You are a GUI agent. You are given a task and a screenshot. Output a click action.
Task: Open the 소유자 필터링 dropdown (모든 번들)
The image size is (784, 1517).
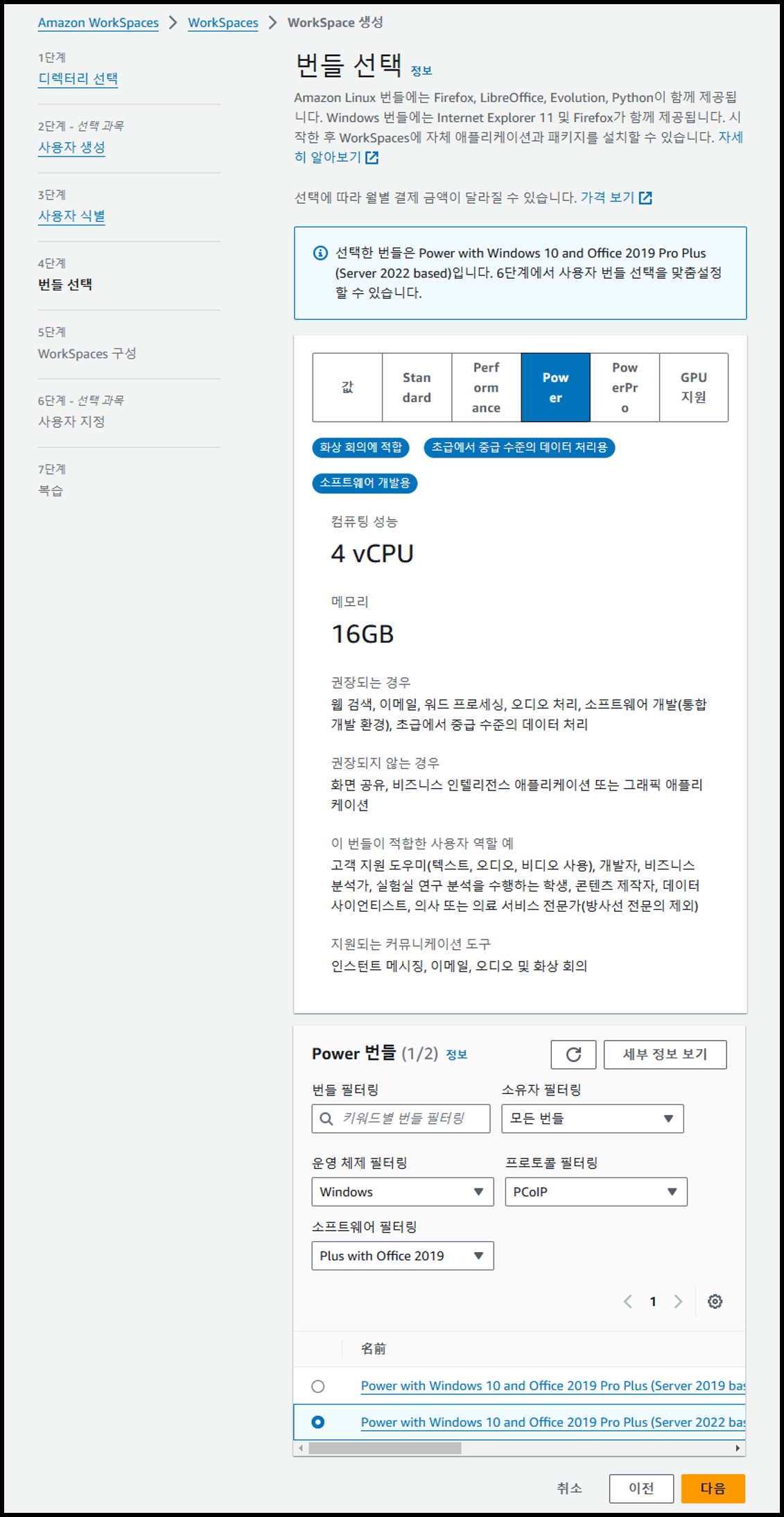[x=593, y=1118]
